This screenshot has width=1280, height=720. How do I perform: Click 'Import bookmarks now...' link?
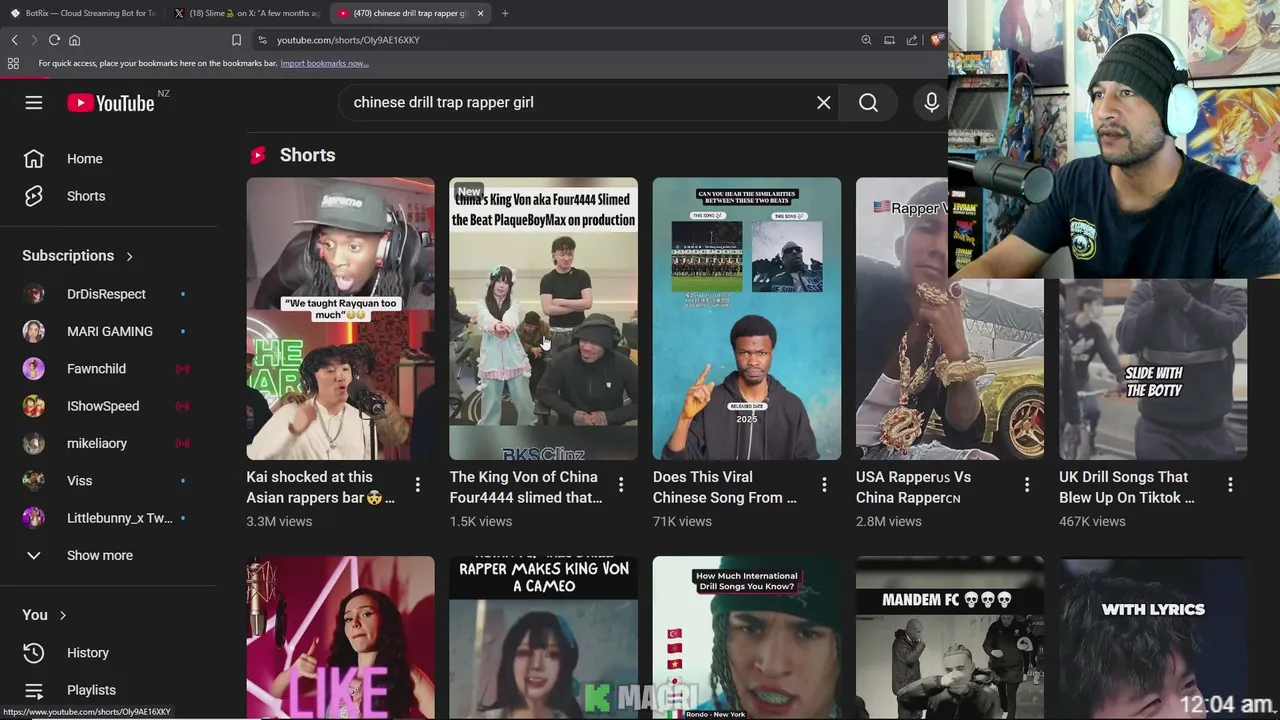[324, 63]
